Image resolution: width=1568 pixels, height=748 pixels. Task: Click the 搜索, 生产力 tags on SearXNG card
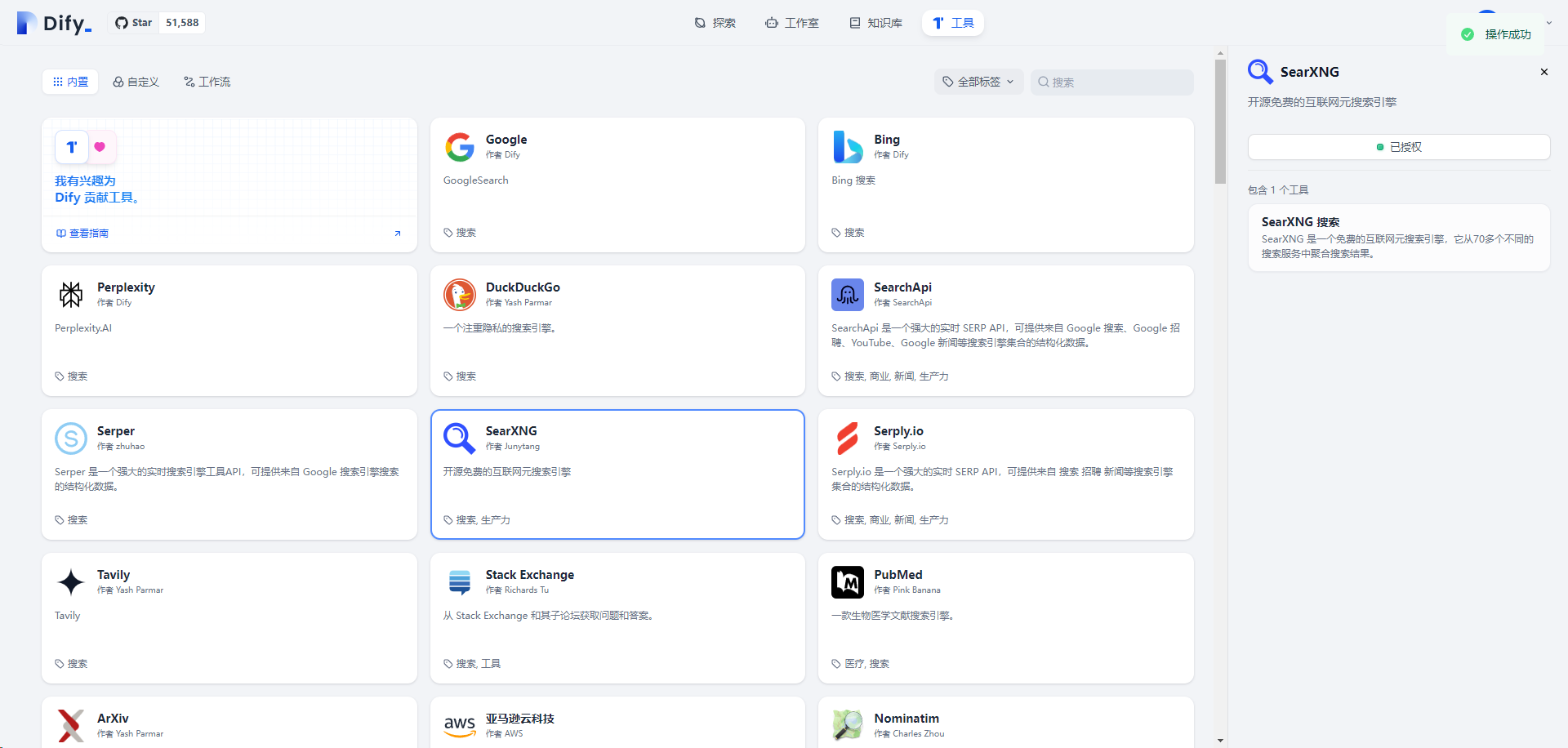coord(483,520)
